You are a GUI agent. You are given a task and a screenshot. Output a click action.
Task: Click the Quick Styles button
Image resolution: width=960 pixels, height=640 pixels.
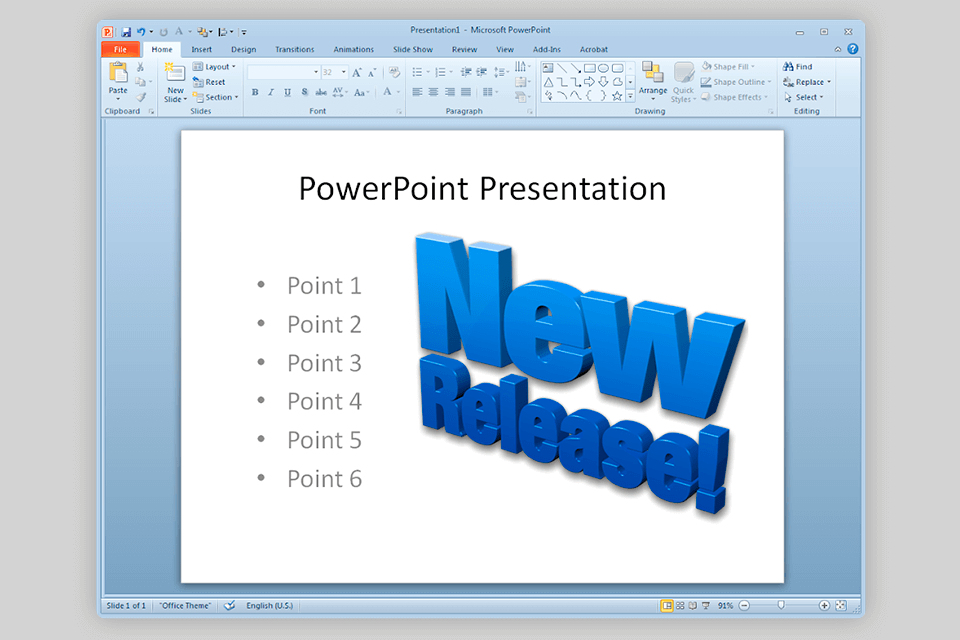[683, 82]
